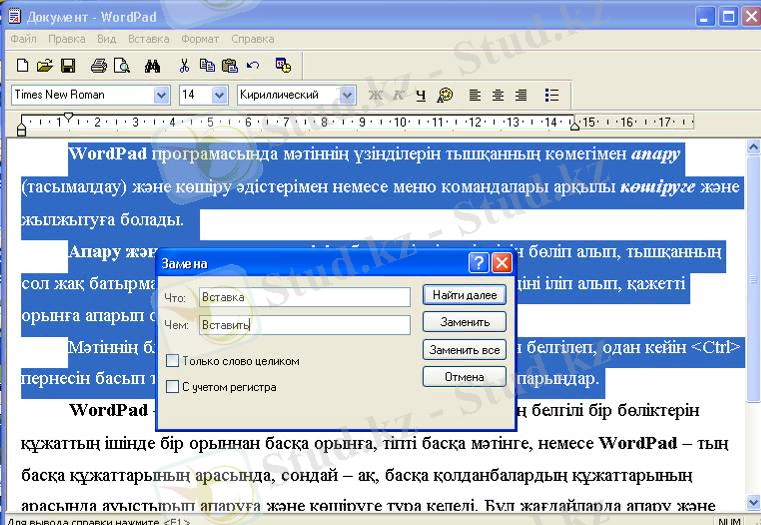Click the 'Найти далее' button

pos(463,295)
